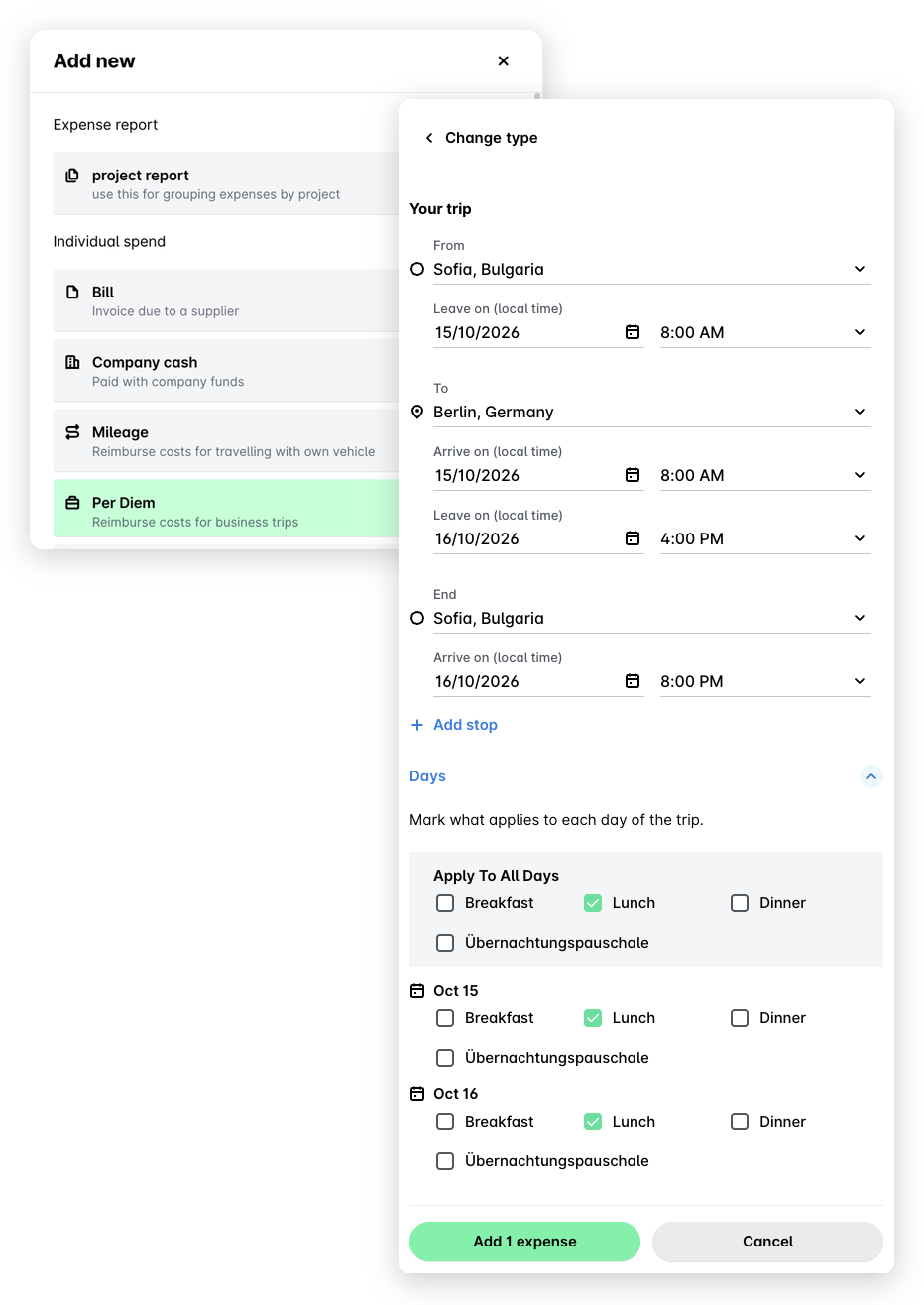Click the calendar icon beside Oct 15
This screenshot has width=924, height=1305.
(x=417, y=991)
